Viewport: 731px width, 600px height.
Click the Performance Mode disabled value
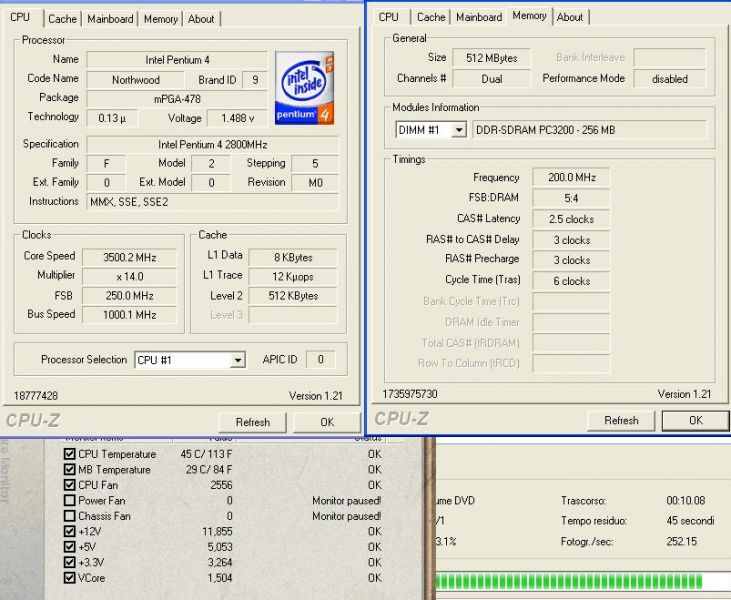coord(669,79)
